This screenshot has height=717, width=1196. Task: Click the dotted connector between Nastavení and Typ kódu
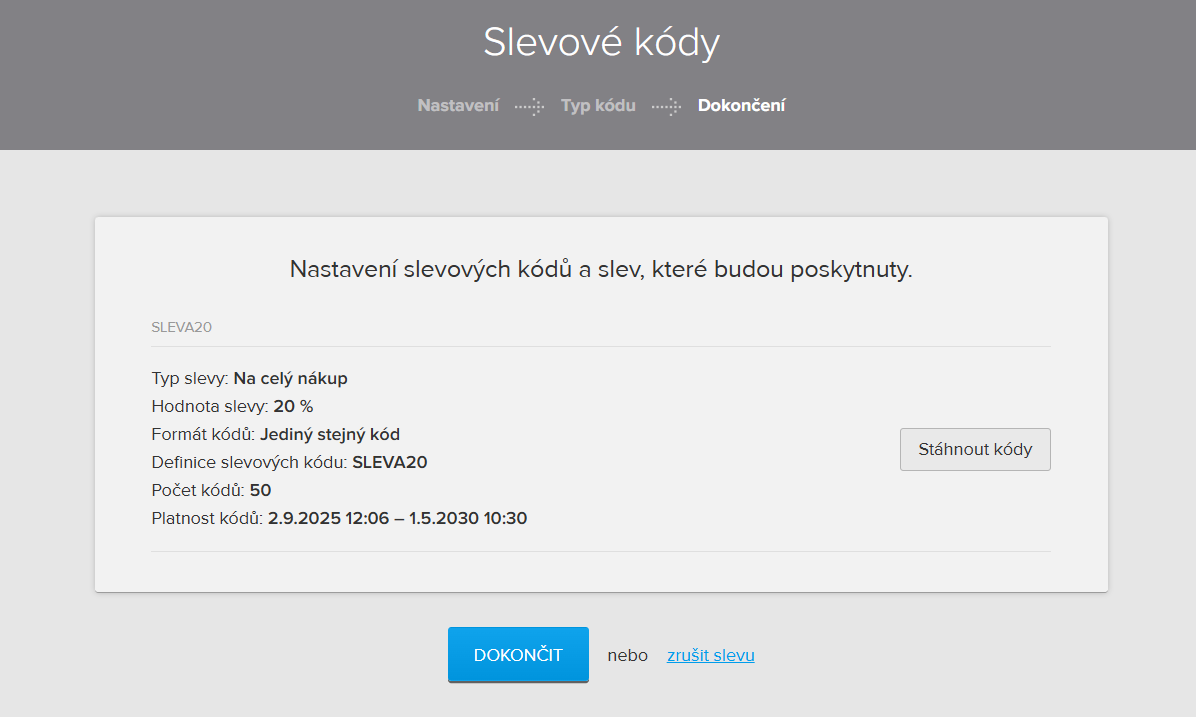click(x=531, y=105)
